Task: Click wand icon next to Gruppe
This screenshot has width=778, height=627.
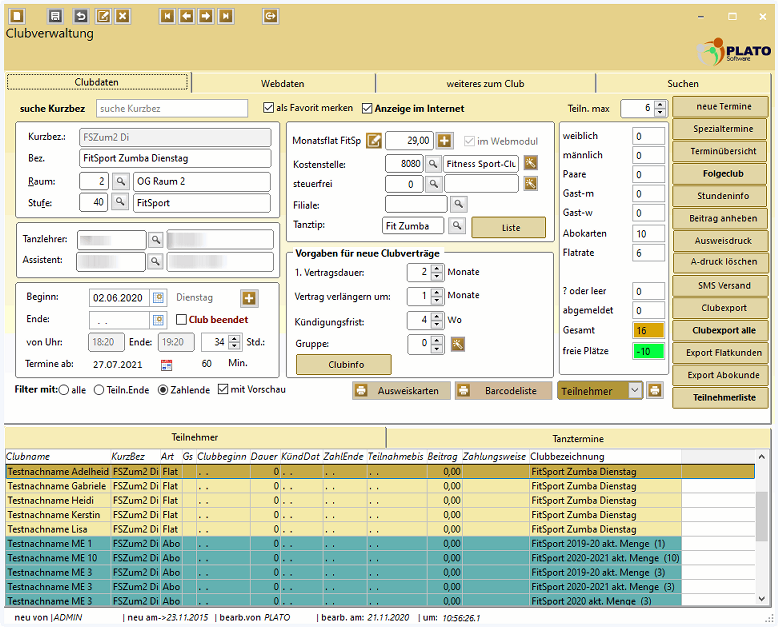Action: 457,344
